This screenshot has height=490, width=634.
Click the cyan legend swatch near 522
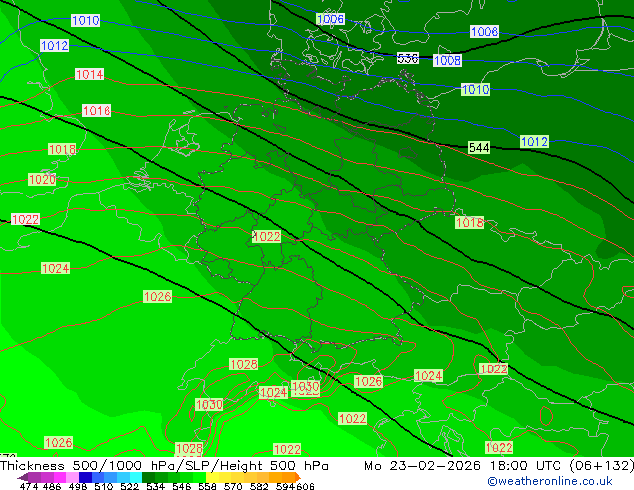tap(136, 477)
